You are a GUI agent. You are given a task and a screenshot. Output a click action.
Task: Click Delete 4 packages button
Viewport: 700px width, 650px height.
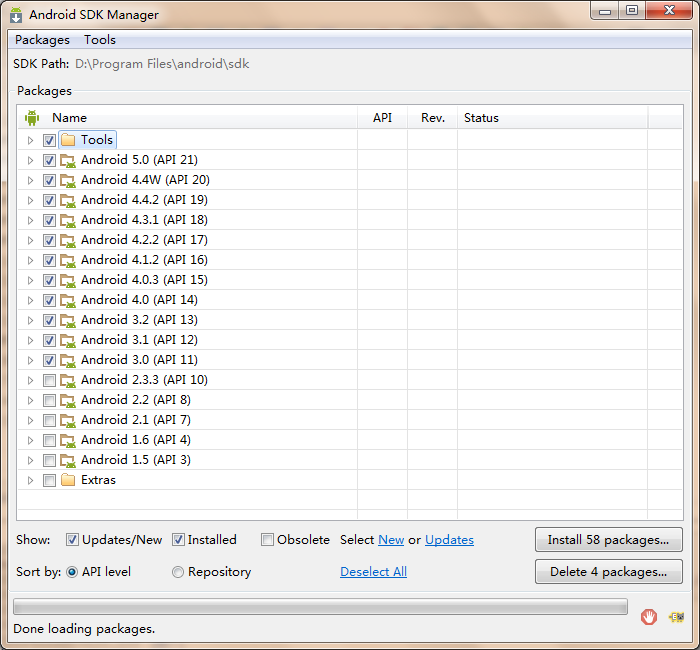pyautogui.click(x=608, y=572)
